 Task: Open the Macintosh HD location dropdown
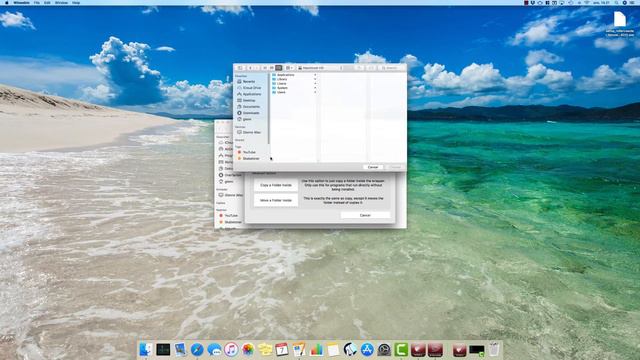coord(320,68)
